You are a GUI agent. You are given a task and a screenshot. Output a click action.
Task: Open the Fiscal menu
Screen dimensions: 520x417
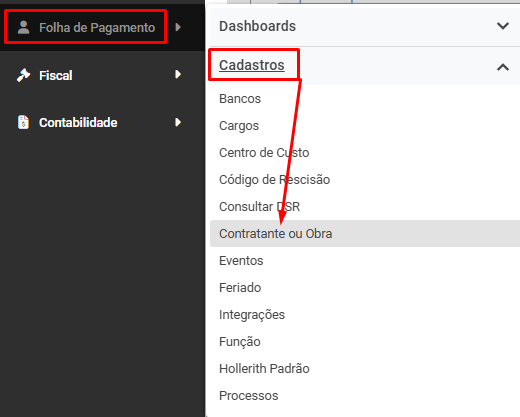click(56, 75)
